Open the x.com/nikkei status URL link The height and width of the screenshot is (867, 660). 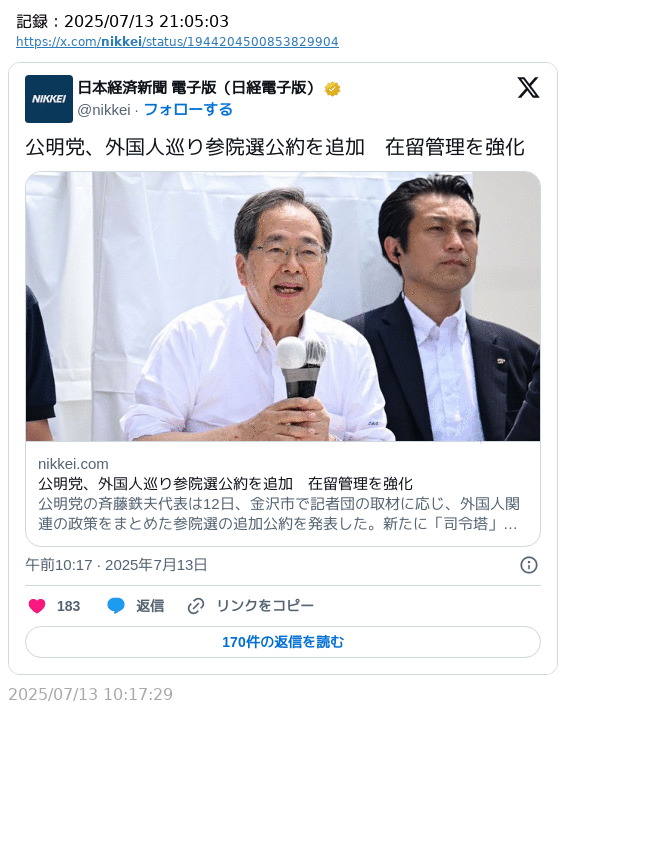pyautogui.click(x=177, y=41)
